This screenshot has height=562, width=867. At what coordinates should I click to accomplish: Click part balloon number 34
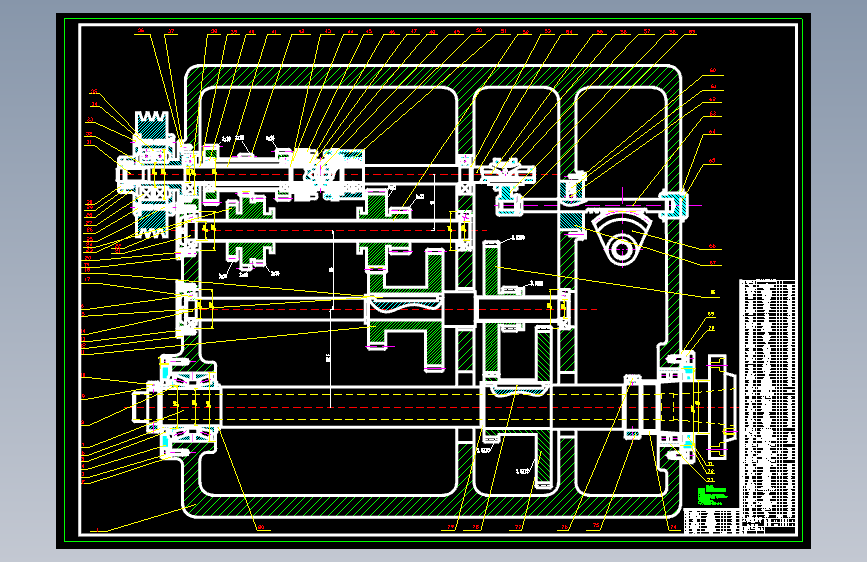coord(95,104)
